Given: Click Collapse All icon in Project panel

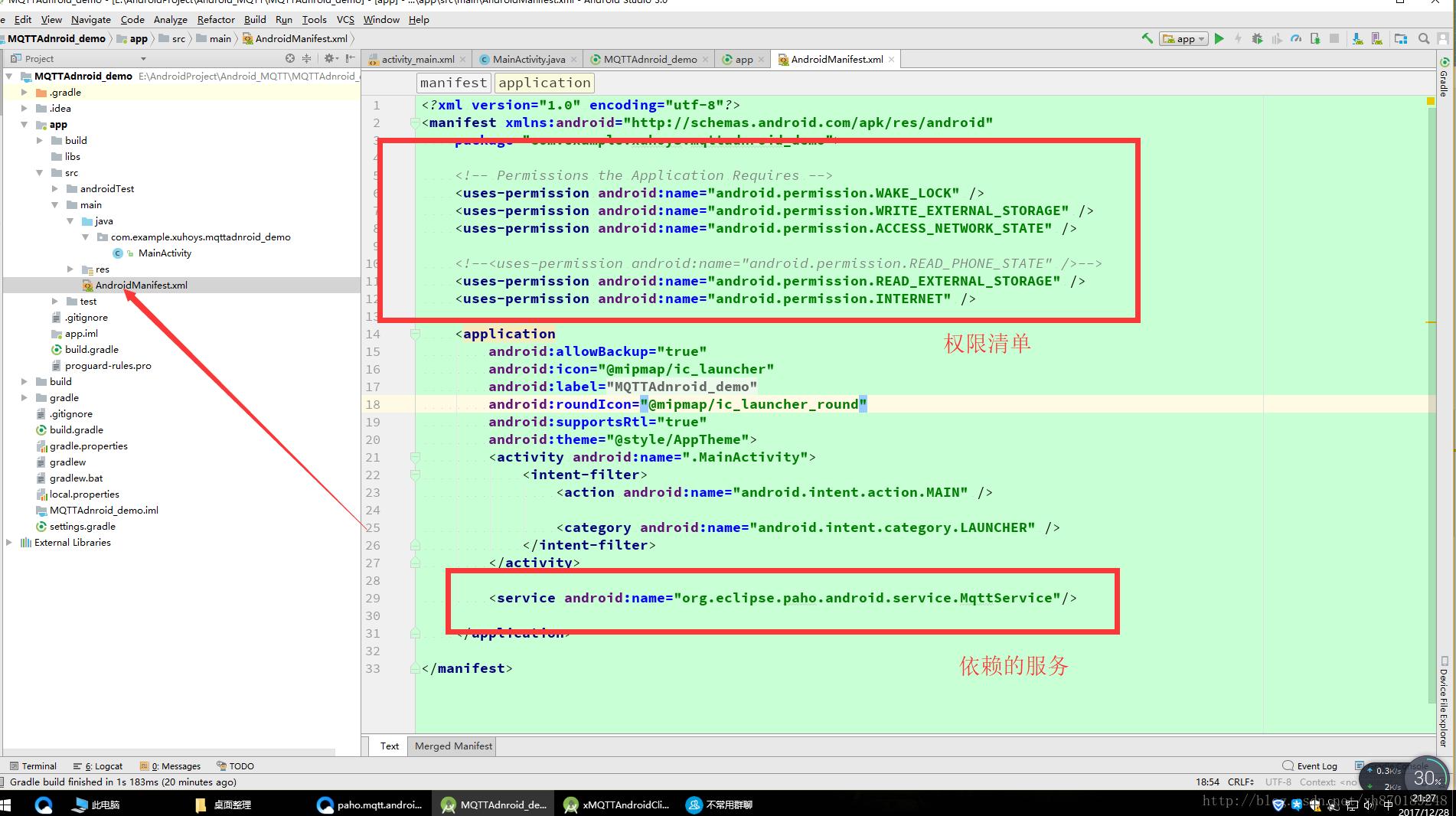Looking at the screenshot, I should tap(306, 58).
